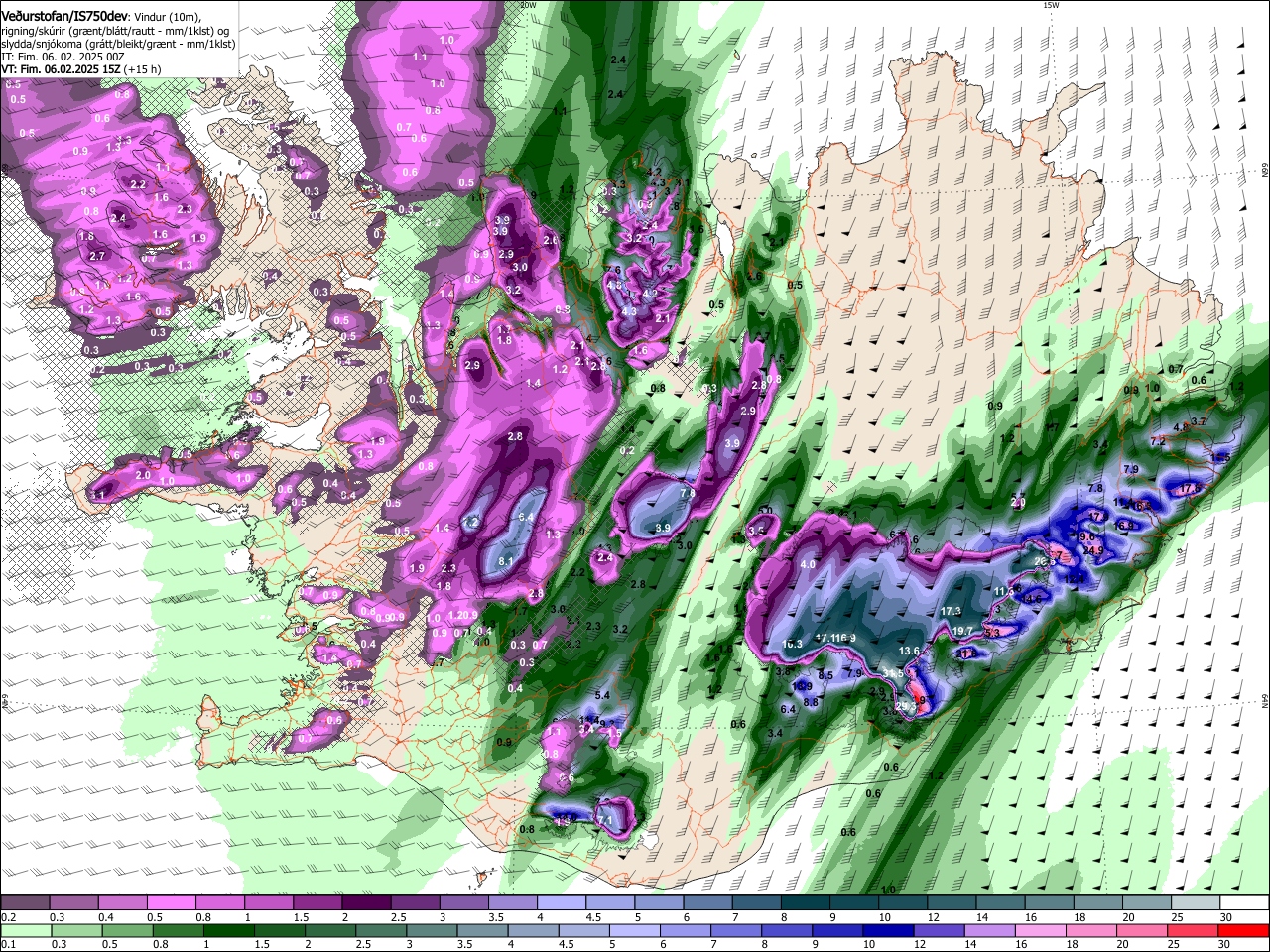Click the '24.9' precipitation value on the map

pos(1093,550)
